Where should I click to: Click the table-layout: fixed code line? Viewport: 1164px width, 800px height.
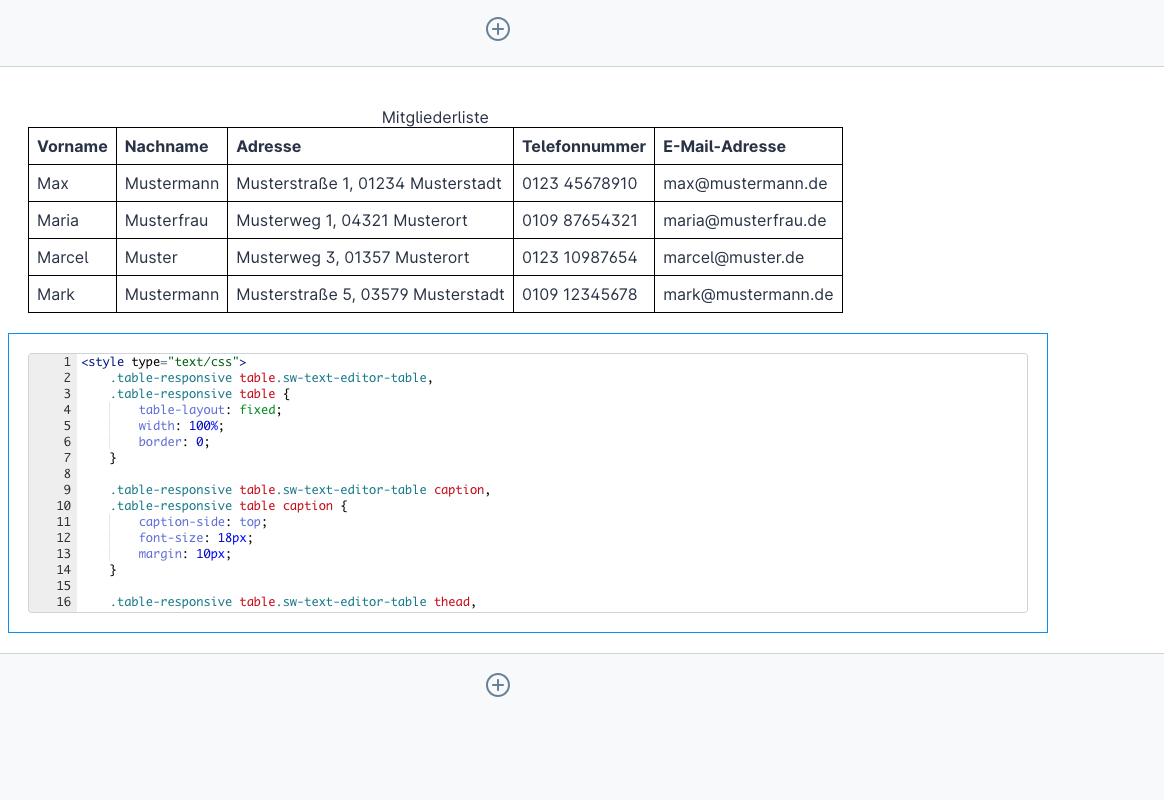(x=211, y=410)
